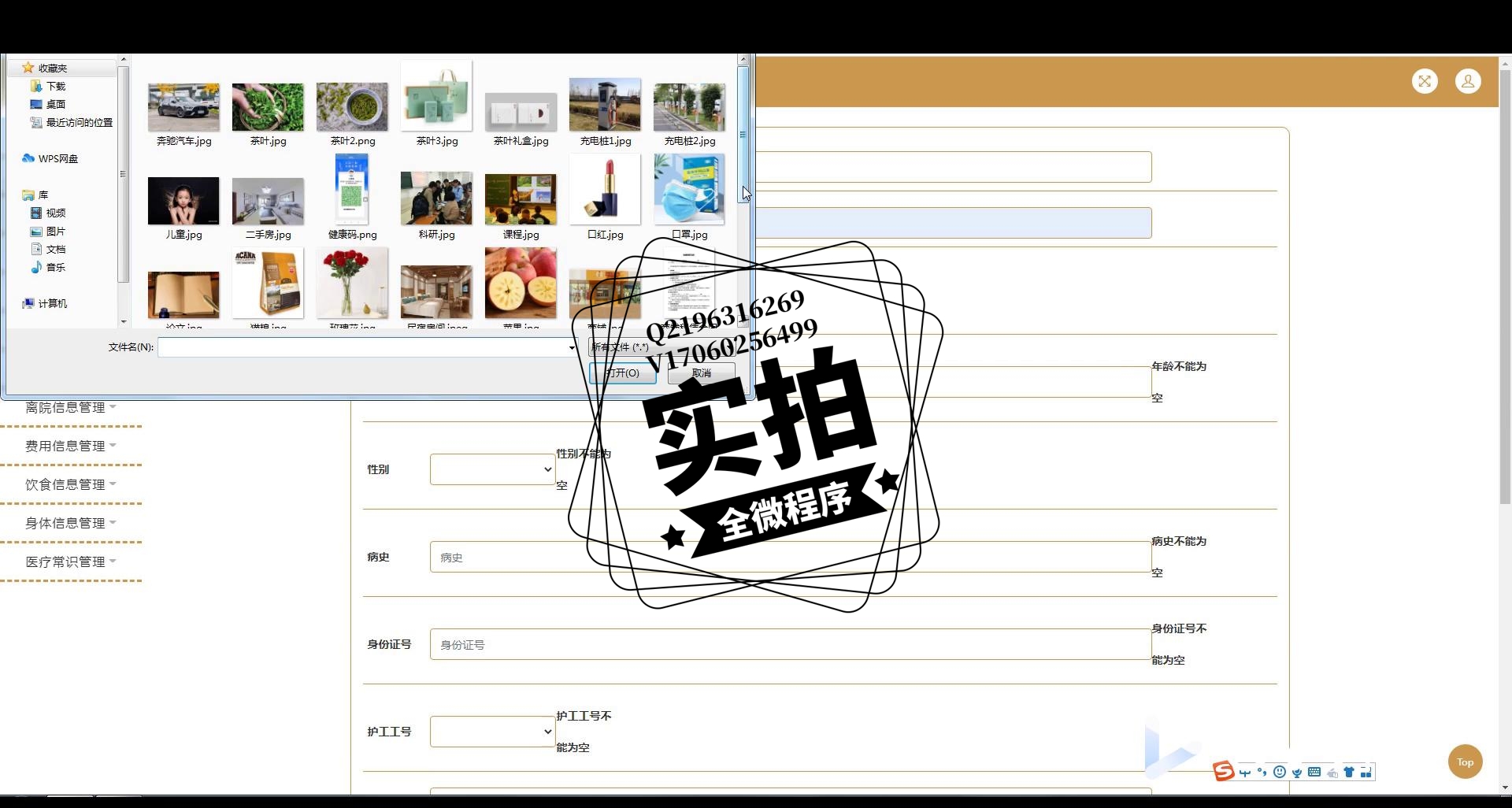Image resolution: width=1512 pixels, height=808 pixels.
Task: Expand the 饮食信息管理 menu
Action: [71, 485]
